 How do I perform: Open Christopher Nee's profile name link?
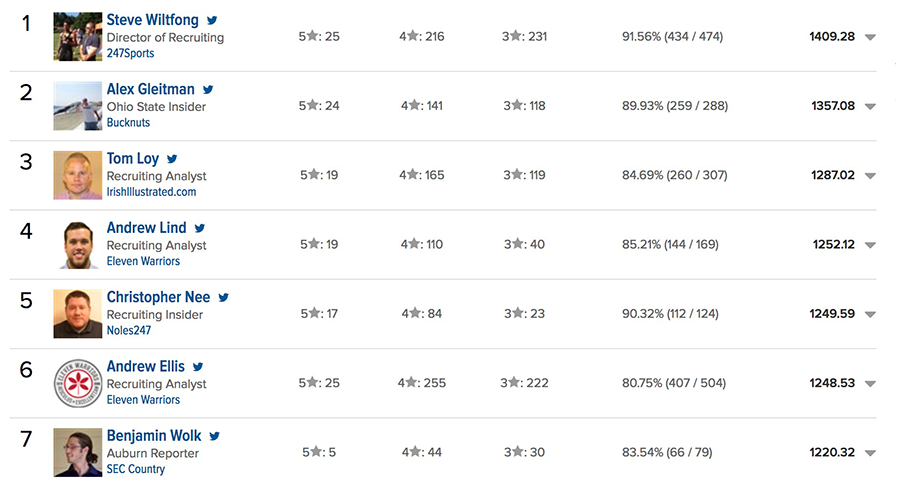tap(159, 297)
